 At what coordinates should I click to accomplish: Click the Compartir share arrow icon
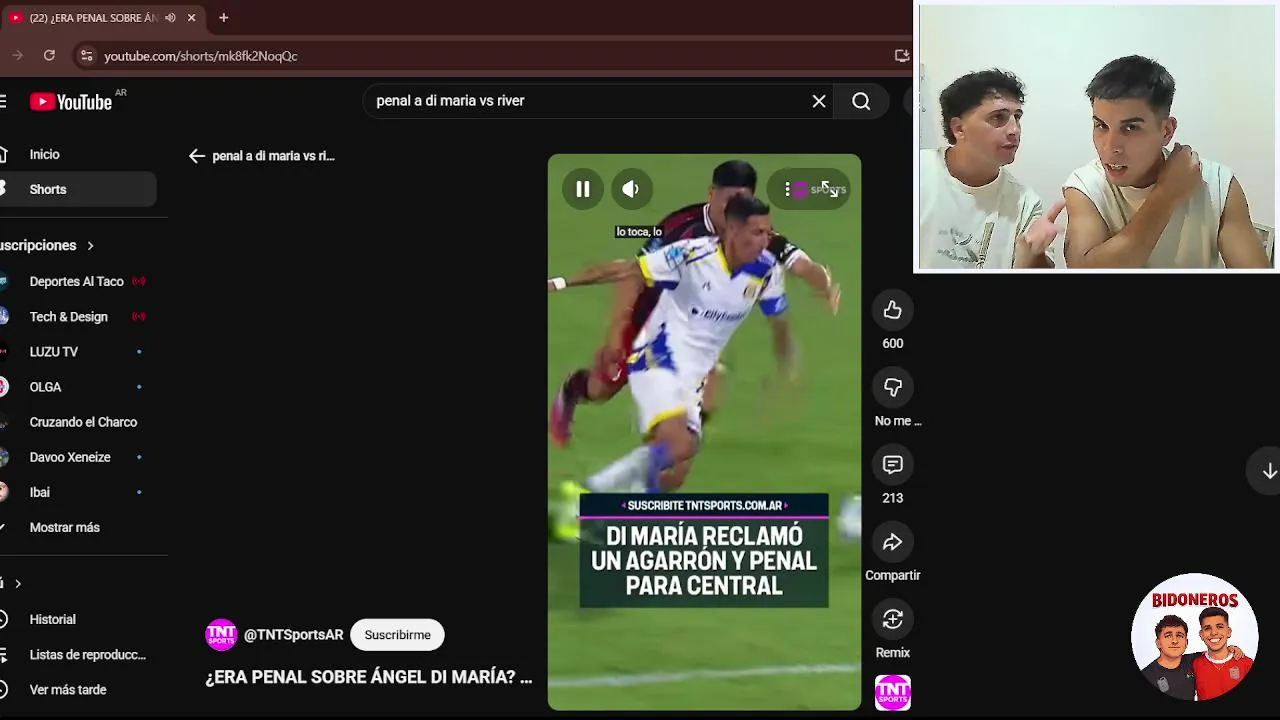pos(893,542)
